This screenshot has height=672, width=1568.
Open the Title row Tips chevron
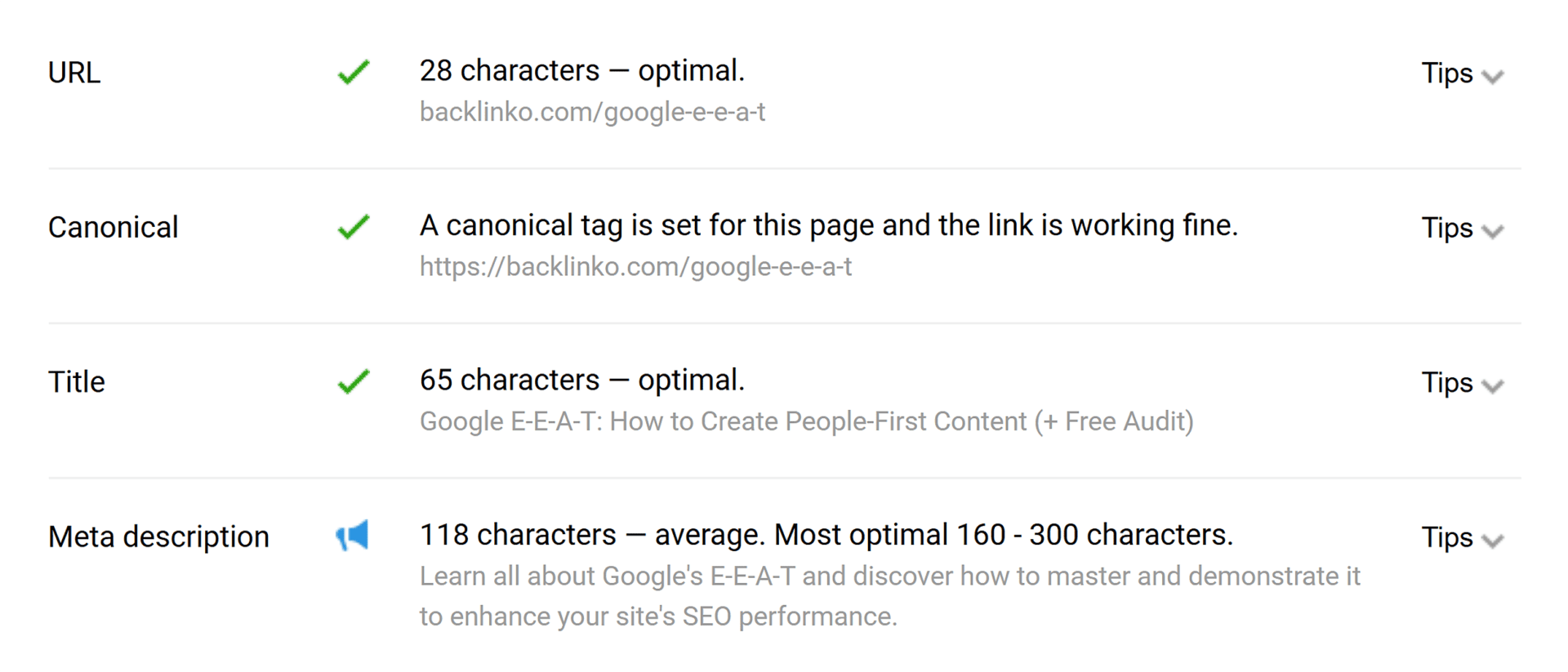pos(1462,383)
